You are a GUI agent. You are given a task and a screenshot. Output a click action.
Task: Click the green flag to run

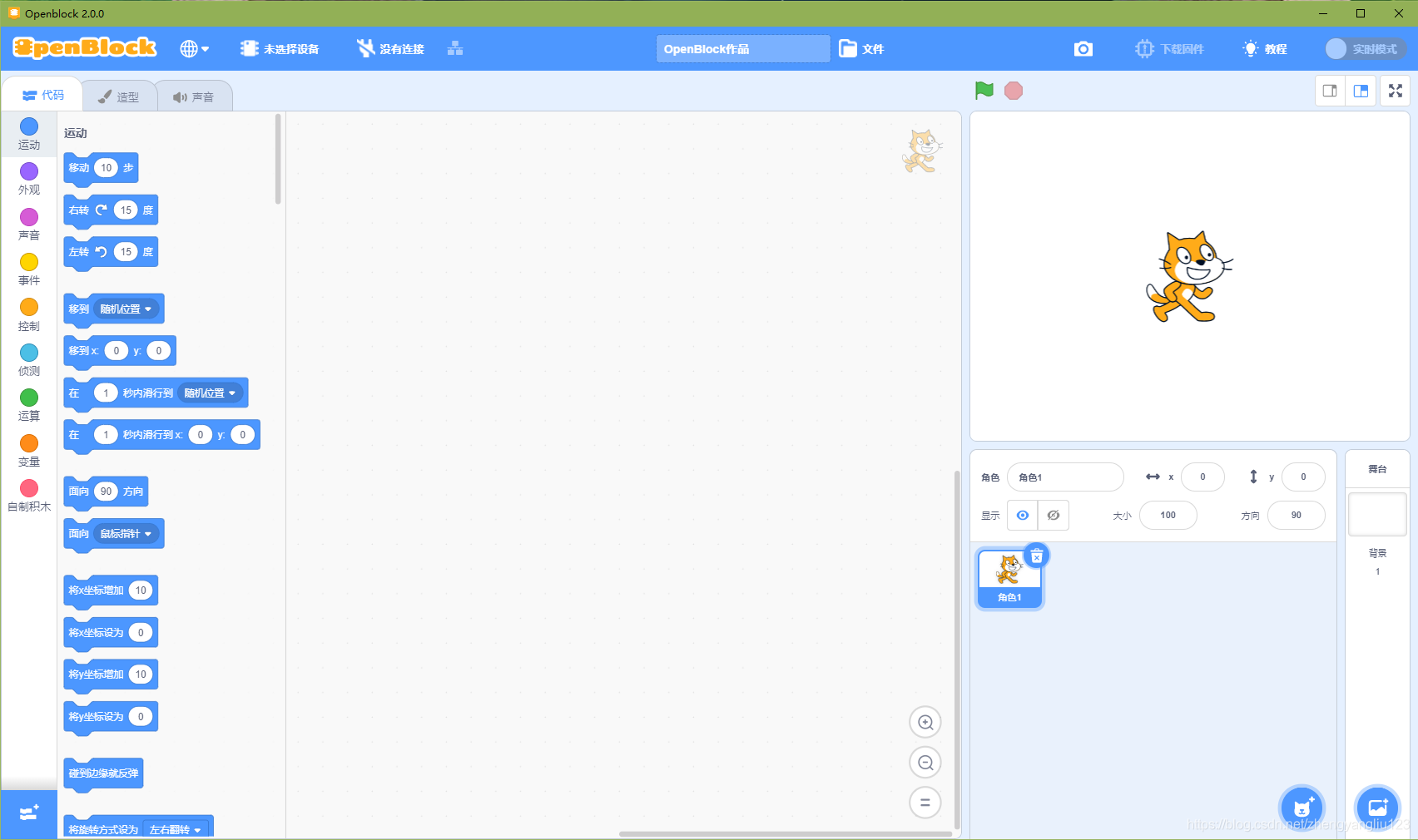(984, 91)
